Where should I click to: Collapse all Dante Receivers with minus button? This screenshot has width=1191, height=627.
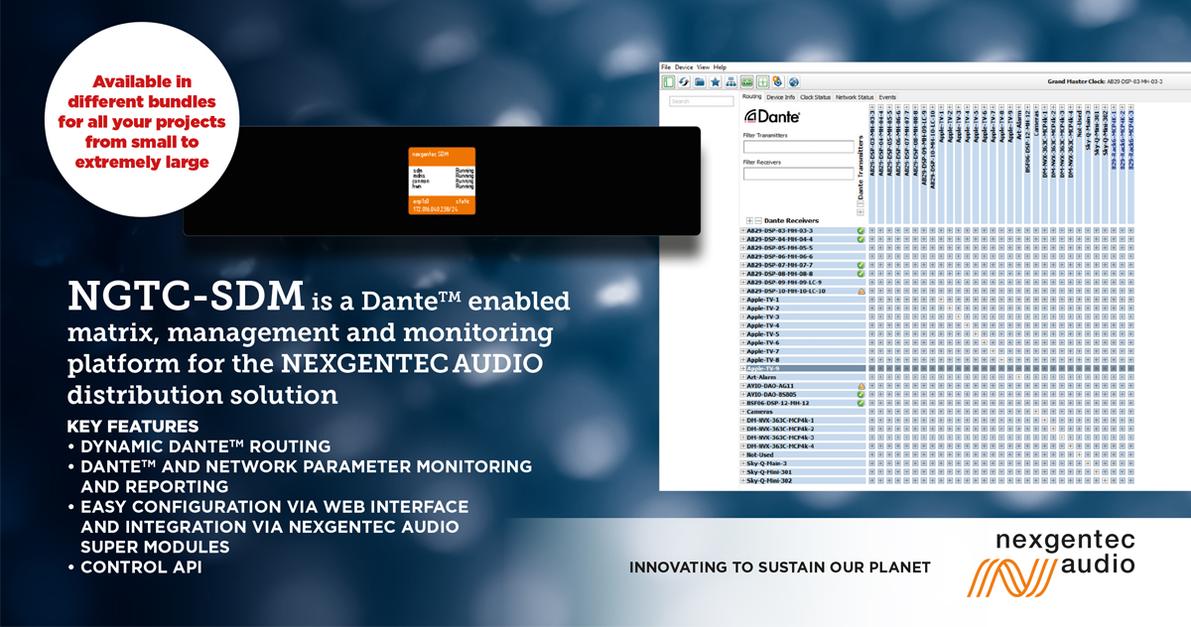(758, 220)
